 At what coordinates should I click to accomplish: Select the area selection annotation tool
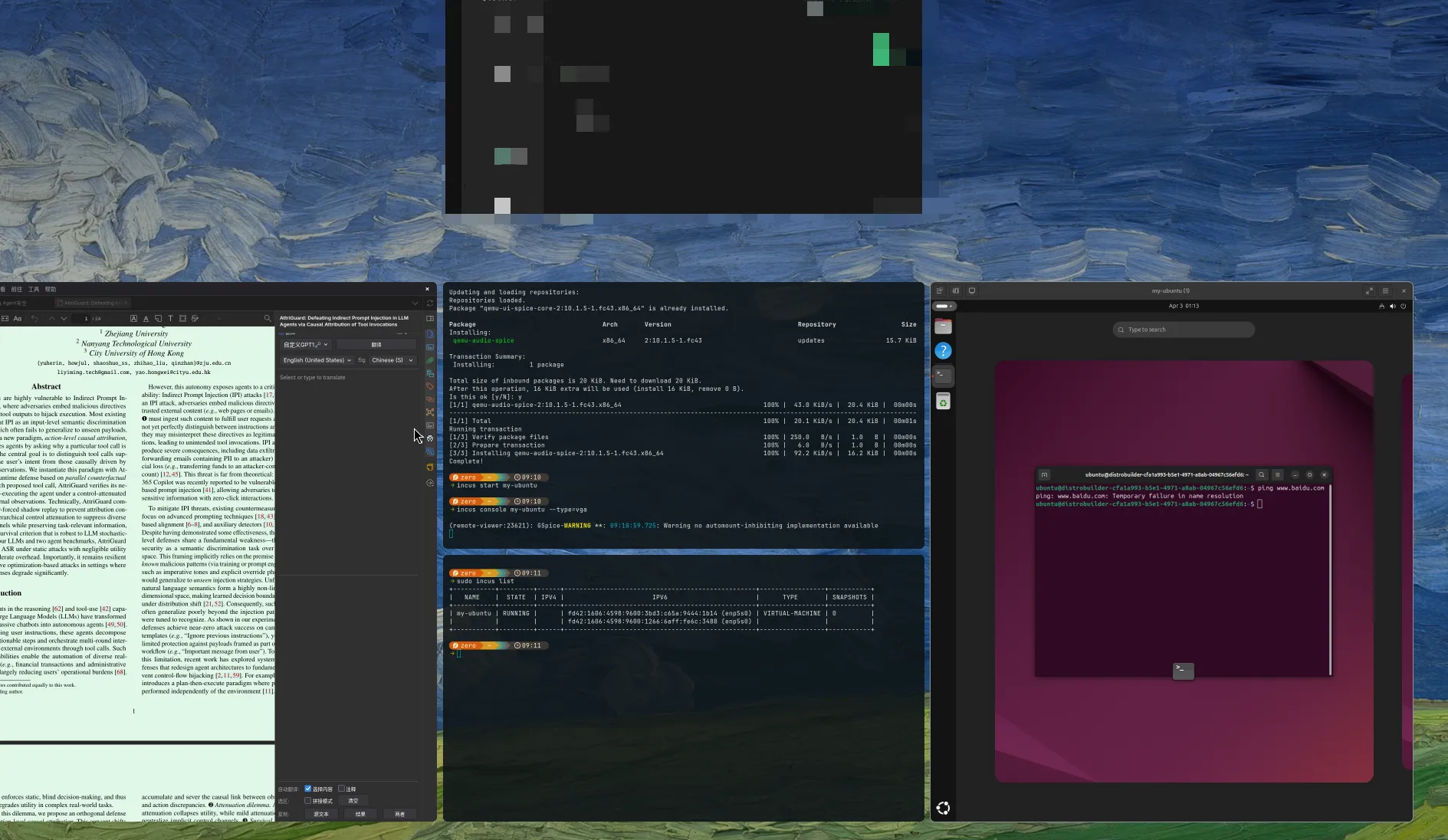[182, 318]
